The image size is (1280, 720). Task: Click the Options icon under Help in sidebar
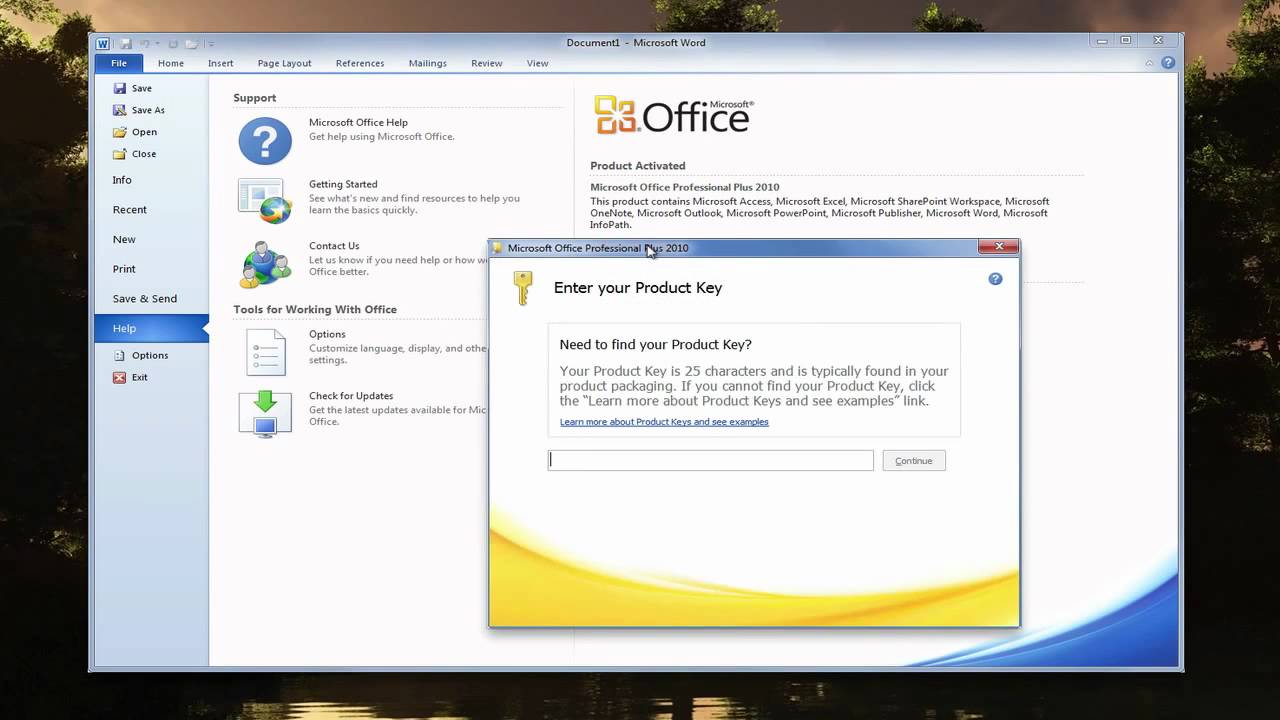point(120,355)
